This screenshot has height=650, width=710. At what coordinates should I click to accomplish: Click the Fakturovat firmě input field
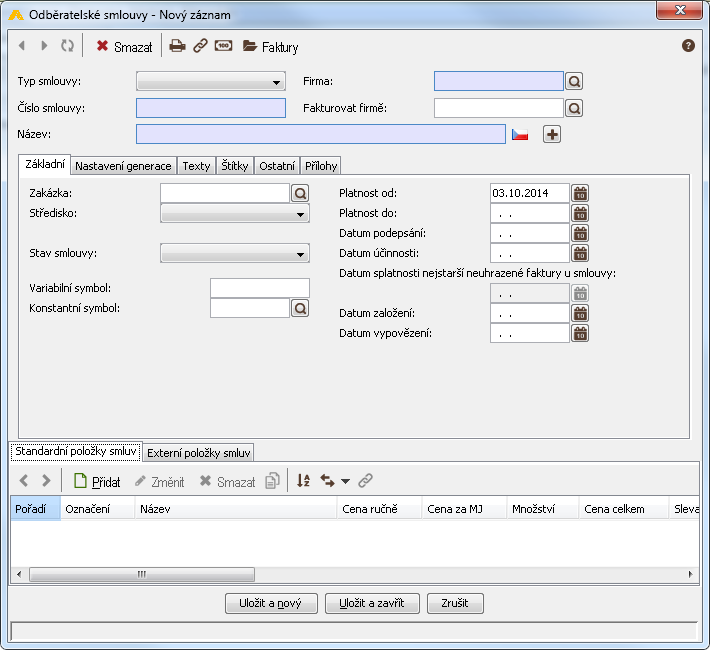(499, 108)
